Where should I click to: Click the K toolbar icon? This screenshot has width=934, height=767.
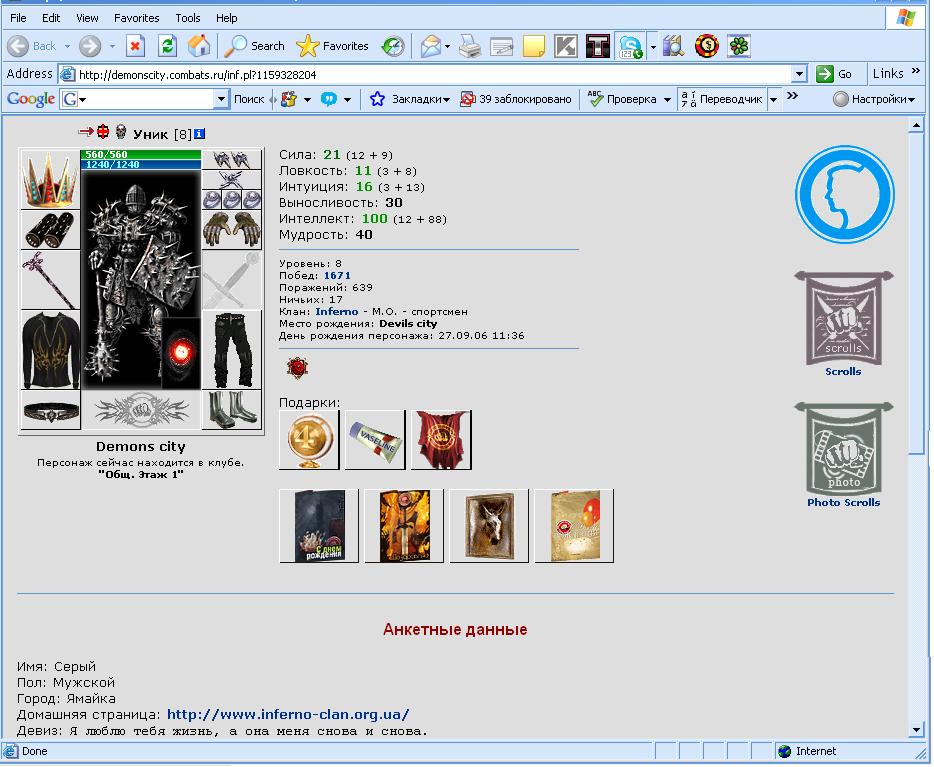click(x=565, y=46)
